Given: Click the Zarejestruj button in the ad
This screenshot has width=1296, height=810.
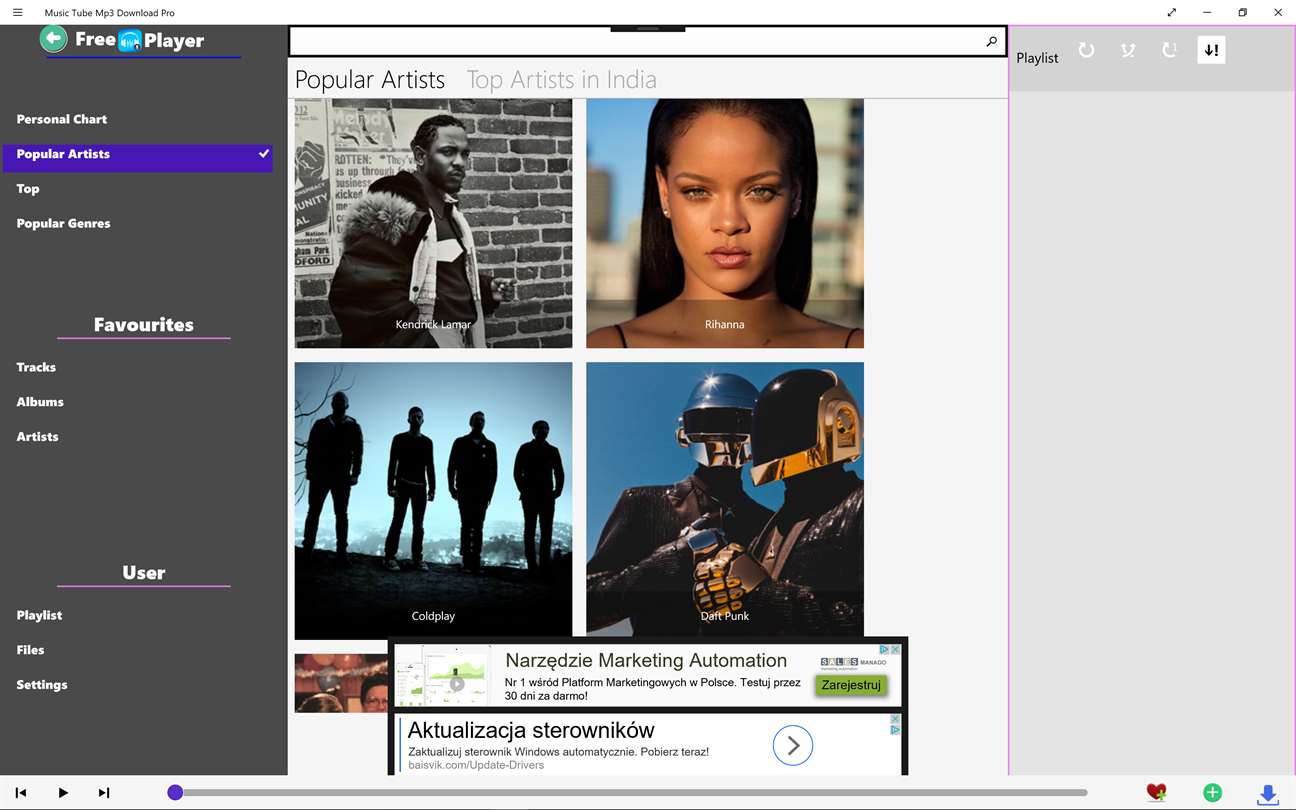Looking at the screenshot, I should pyautogui.click(x=851, y=685).
